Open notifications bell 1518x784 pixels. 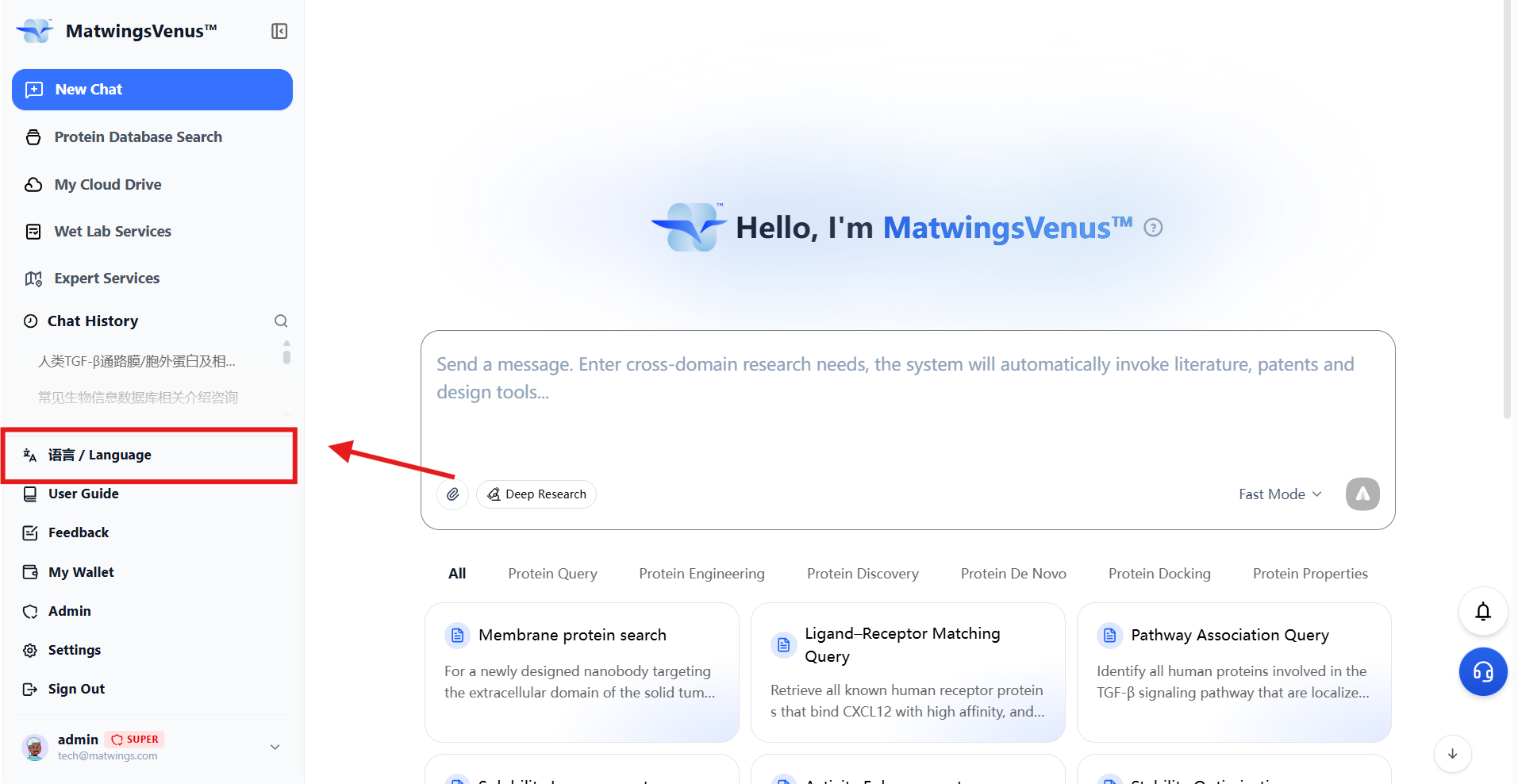pos(1483,611)
